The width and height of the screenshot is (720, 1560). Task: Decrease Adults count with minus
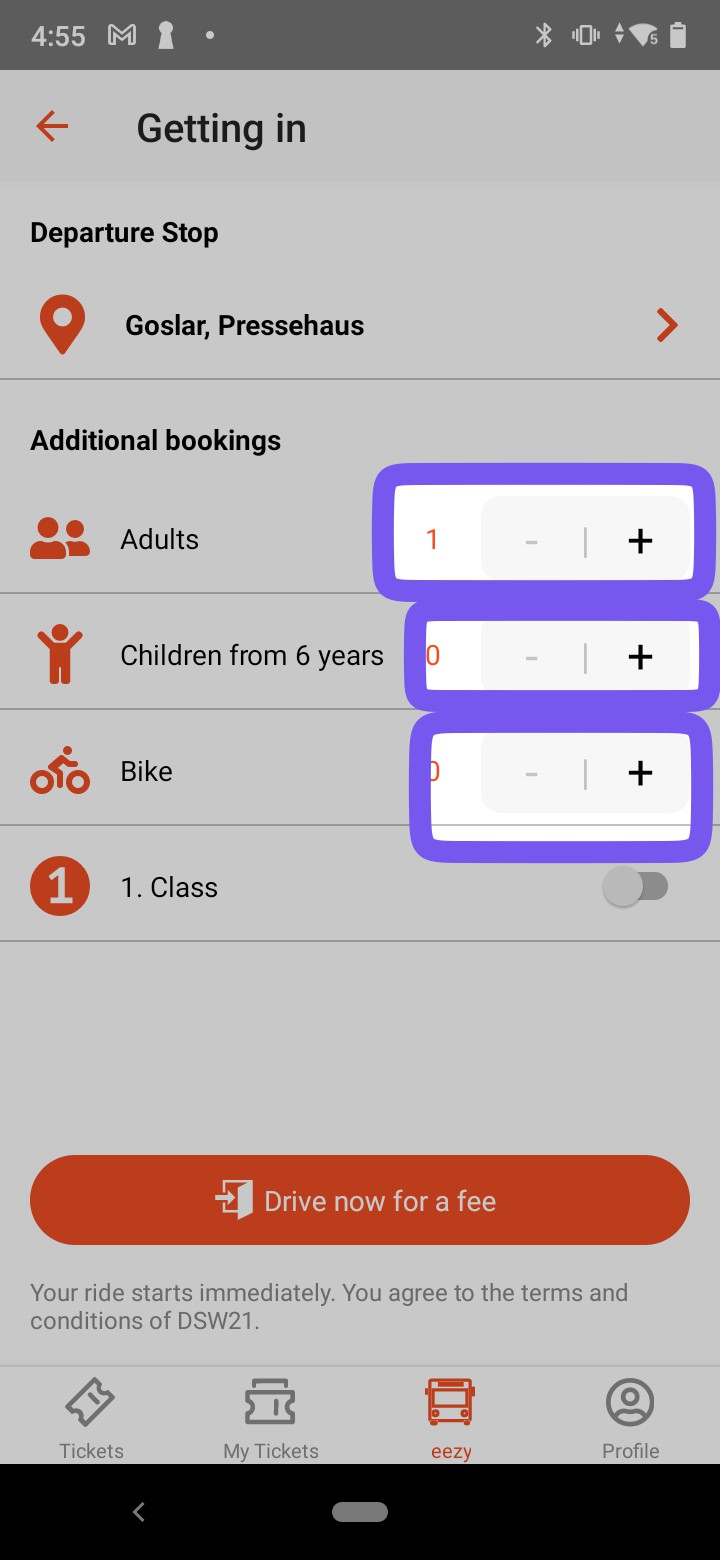point(531,540)
